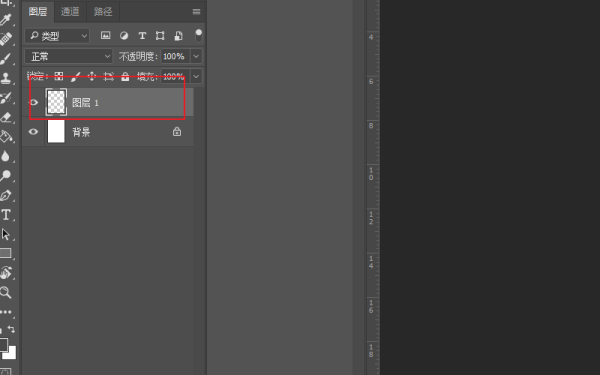Select the Pen tool

pos(6,195)
